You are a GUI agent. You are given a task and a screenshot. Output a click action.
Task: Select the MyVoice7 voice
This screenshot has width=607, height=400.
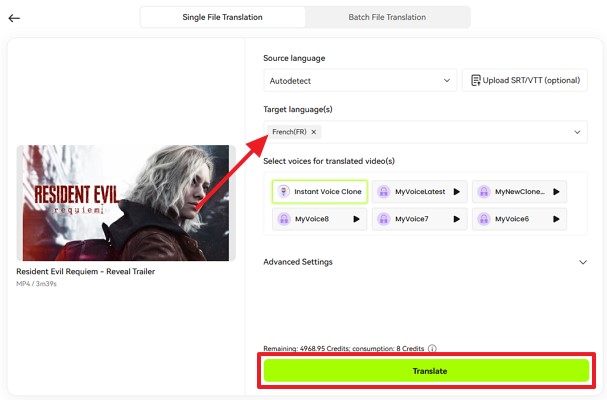(x=420, y=219)
